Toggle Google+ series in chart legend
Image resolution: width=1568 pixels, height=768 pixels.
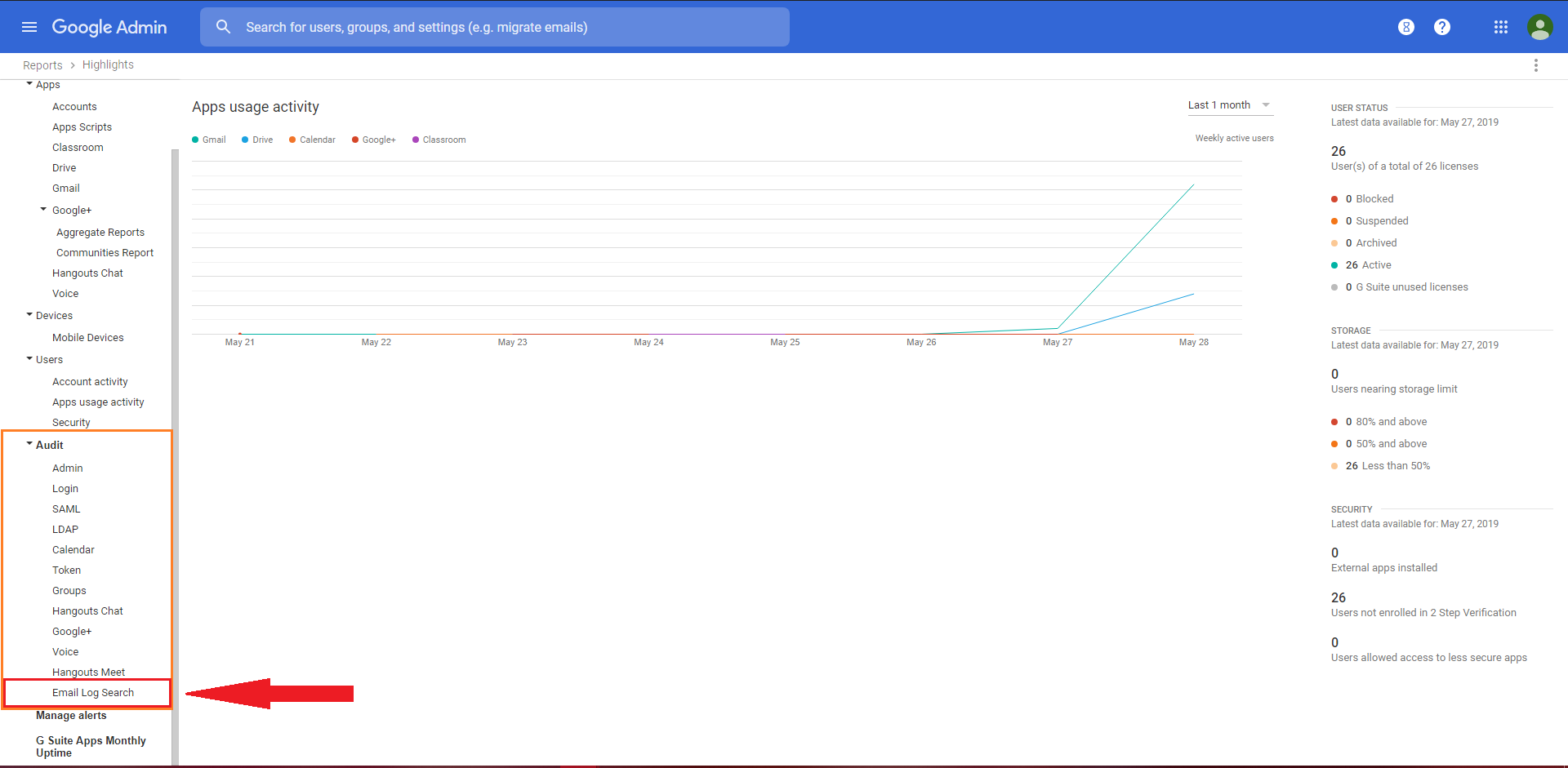pyautogui.click(x=374, y=140)
